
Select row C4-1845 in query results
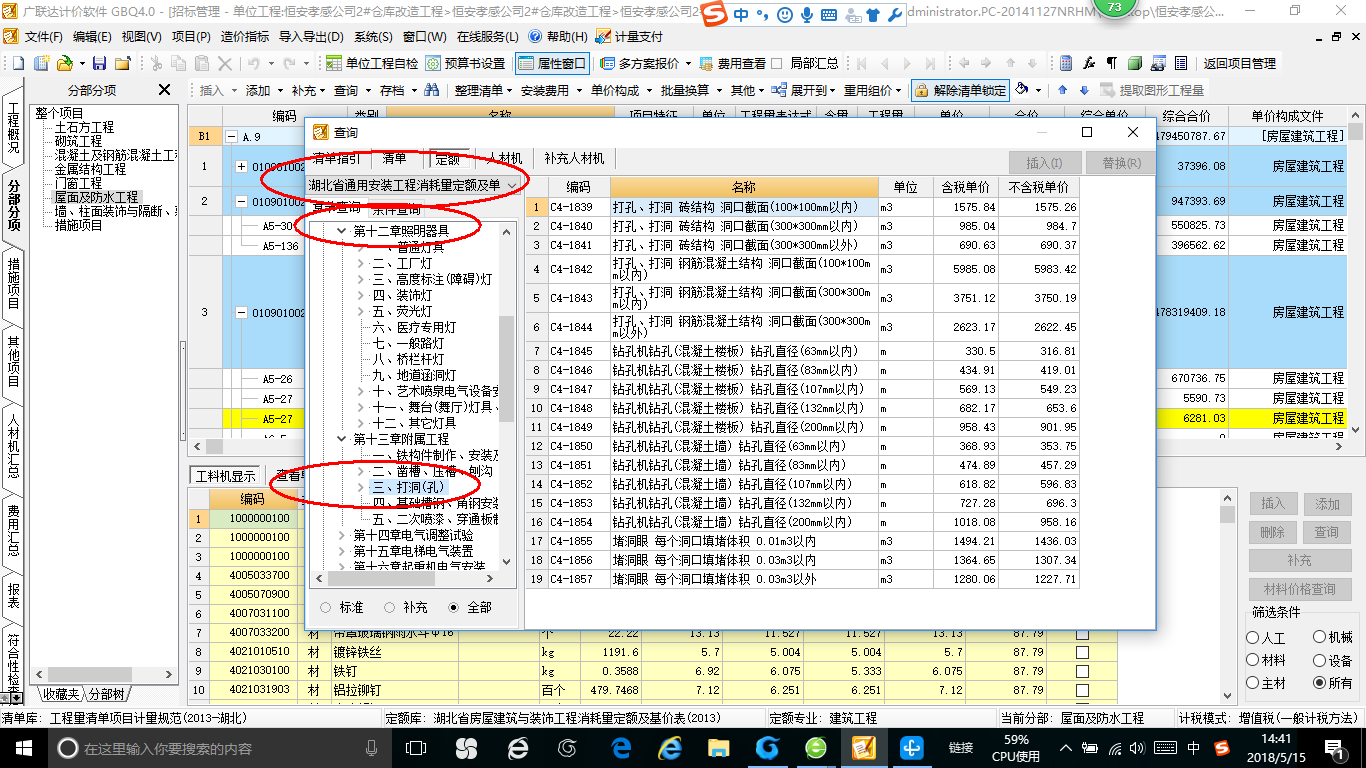[x=802, y=351]
